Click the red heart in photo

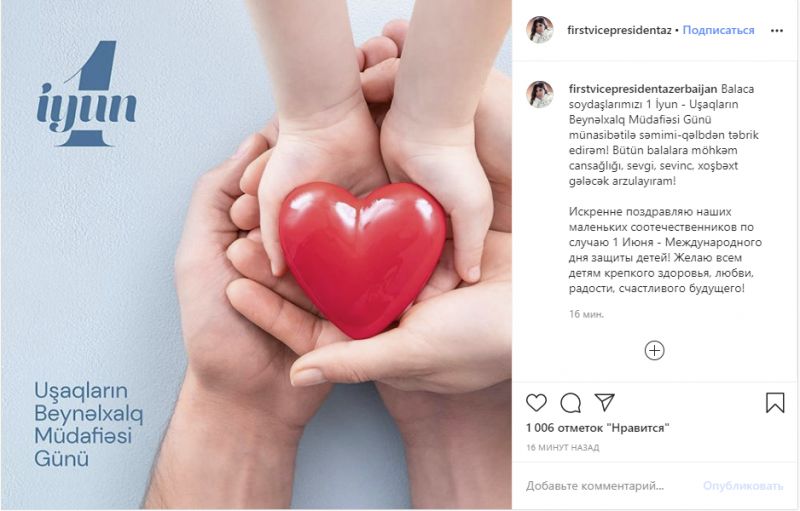(x=363, y=258)
